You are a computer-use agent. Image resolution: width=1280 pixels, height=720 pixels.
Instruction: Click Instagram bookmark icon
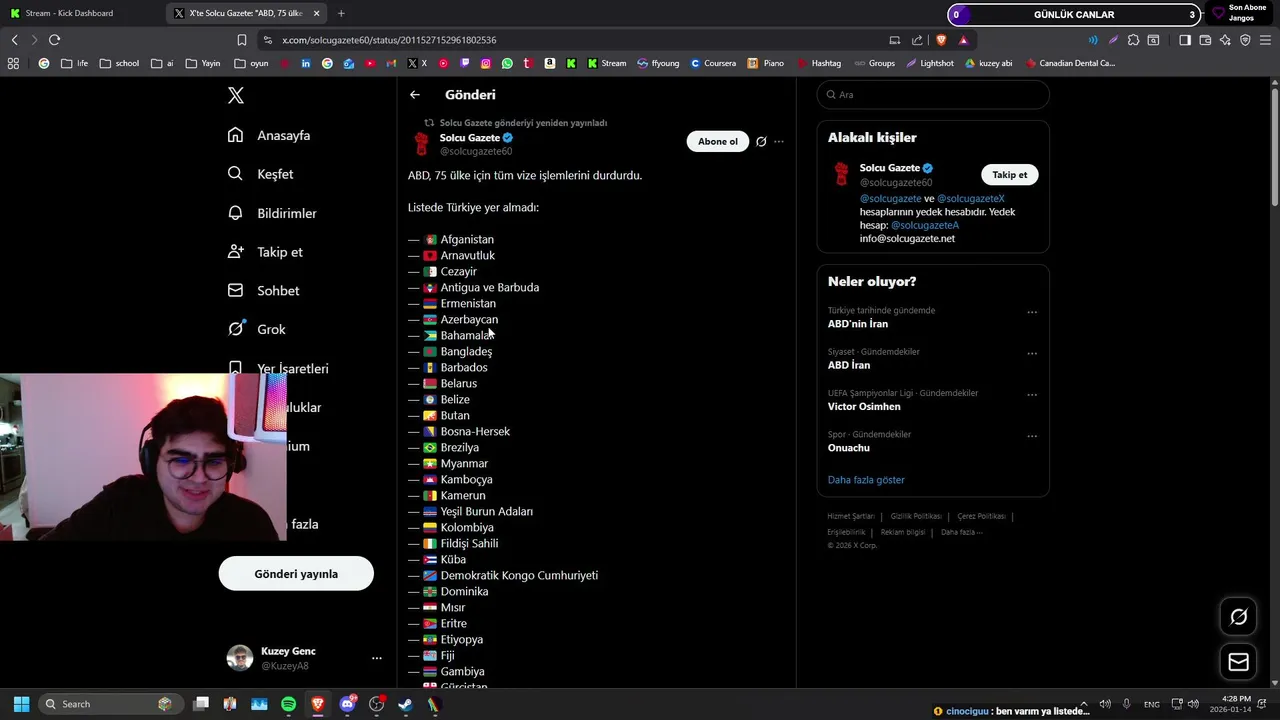486,63
